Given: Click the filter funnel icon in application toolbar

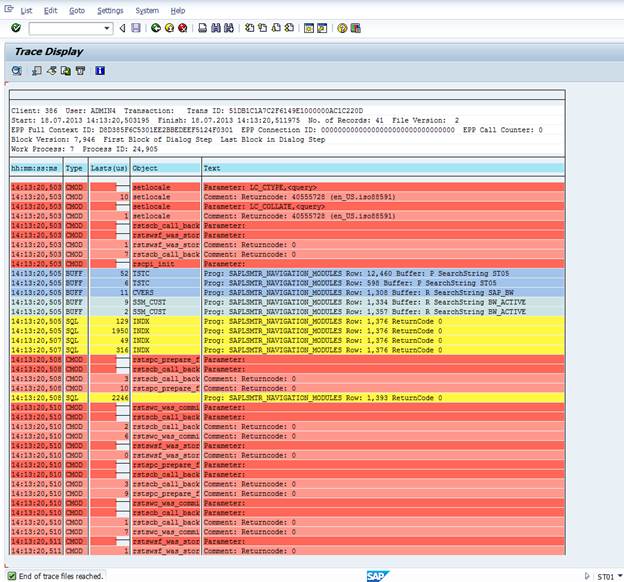Looking at the screenshot, I should 80,71.
